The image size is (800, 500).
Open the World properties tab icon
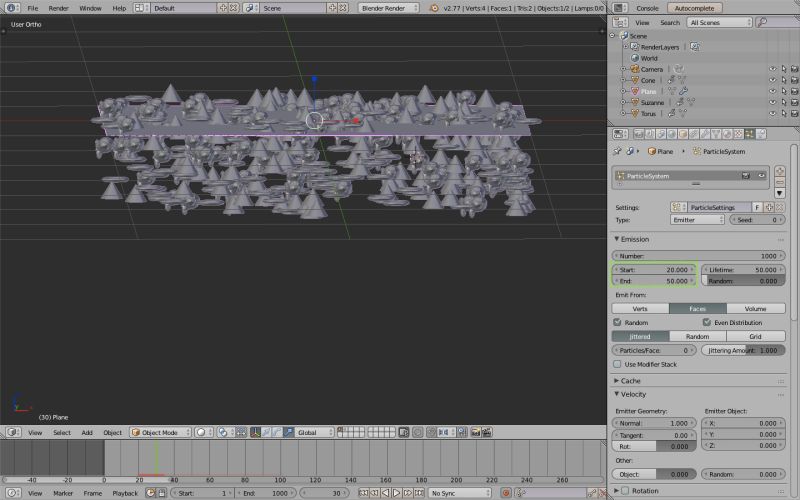point(672,134)
